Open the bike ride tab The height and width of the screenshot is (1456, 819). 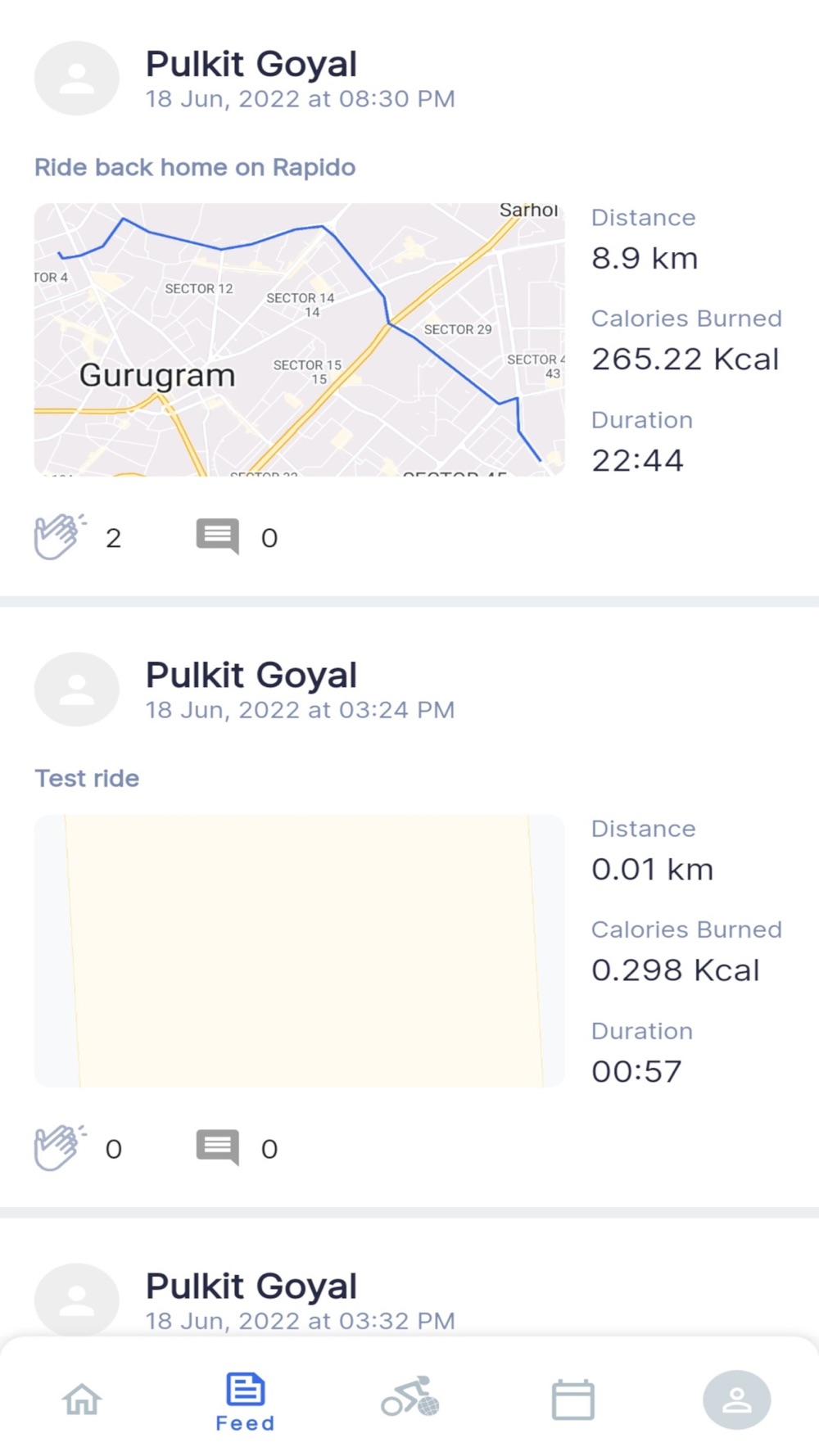409,1397
